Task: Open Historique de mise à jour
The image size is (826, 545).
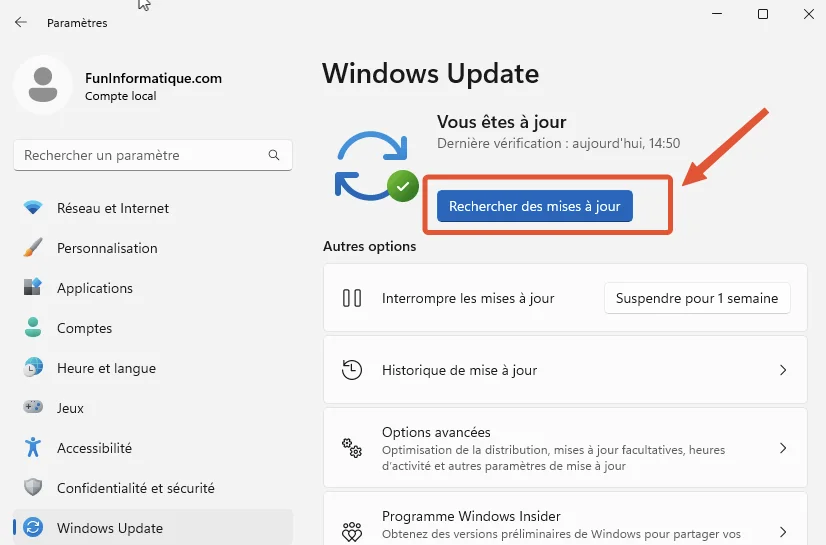Action: 565,370
